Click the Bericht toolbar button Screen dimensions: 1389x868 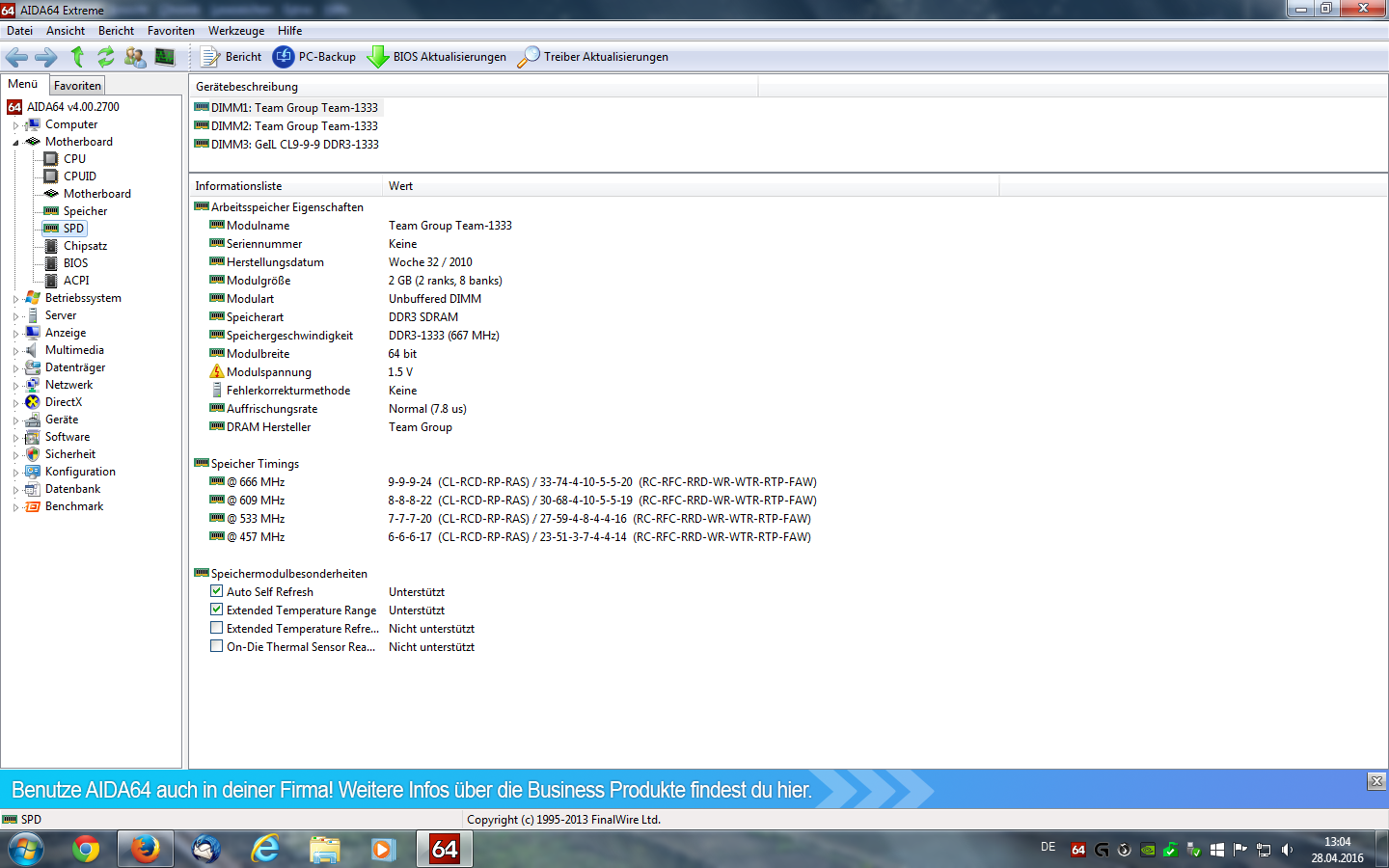point(231,57)
